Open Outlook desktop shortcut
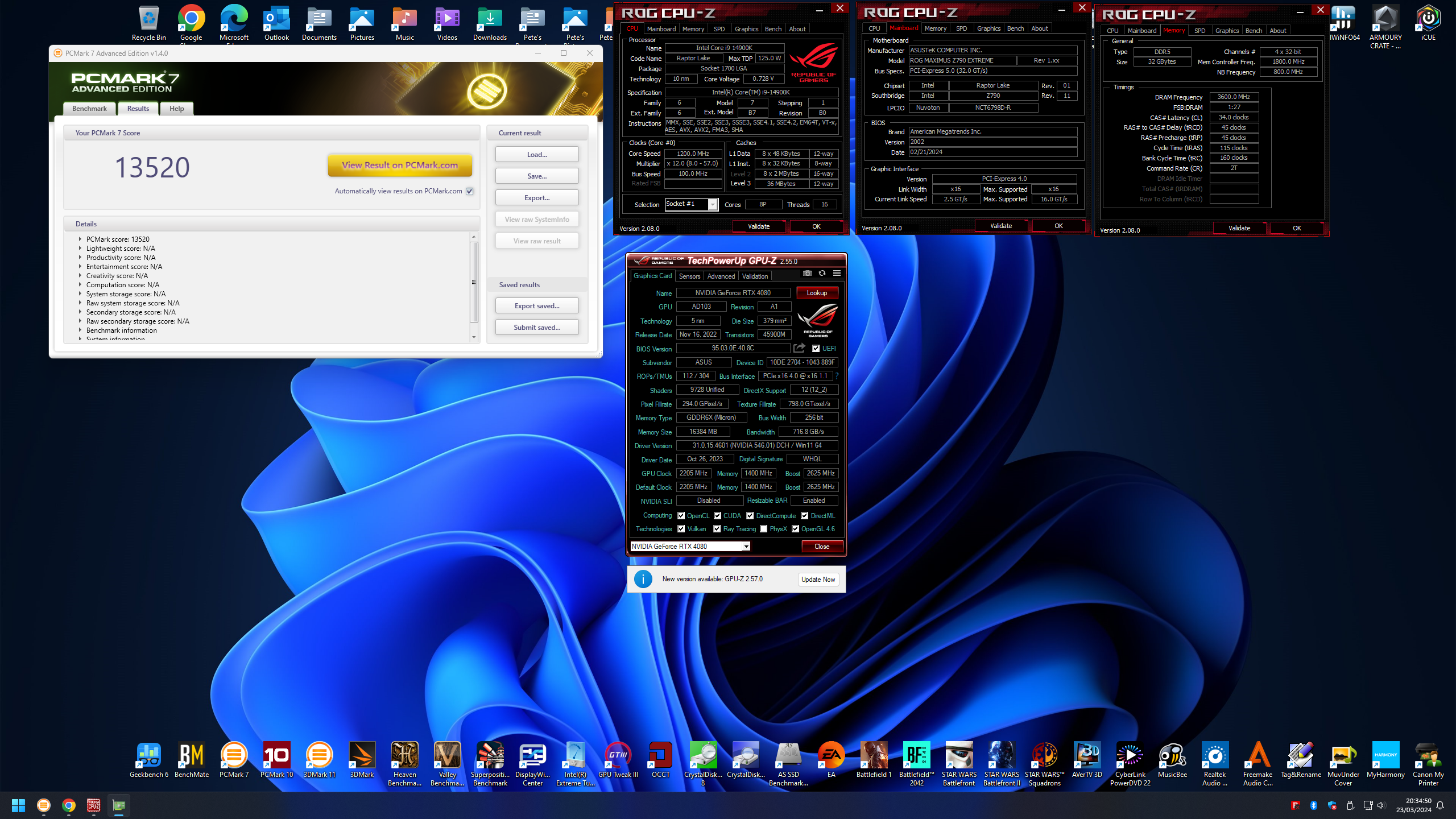The height and width of the screenshot is (819, 1456). coord(276,23)
